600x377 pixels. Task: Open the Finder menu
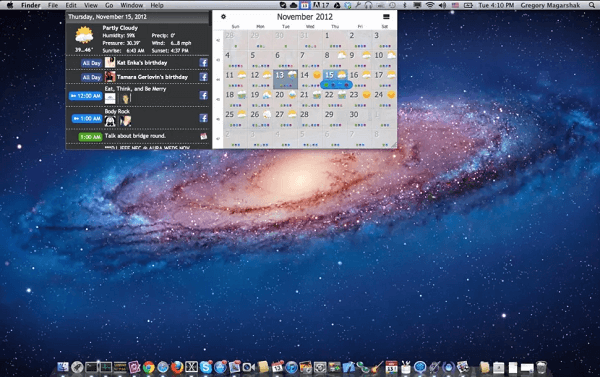31,5
